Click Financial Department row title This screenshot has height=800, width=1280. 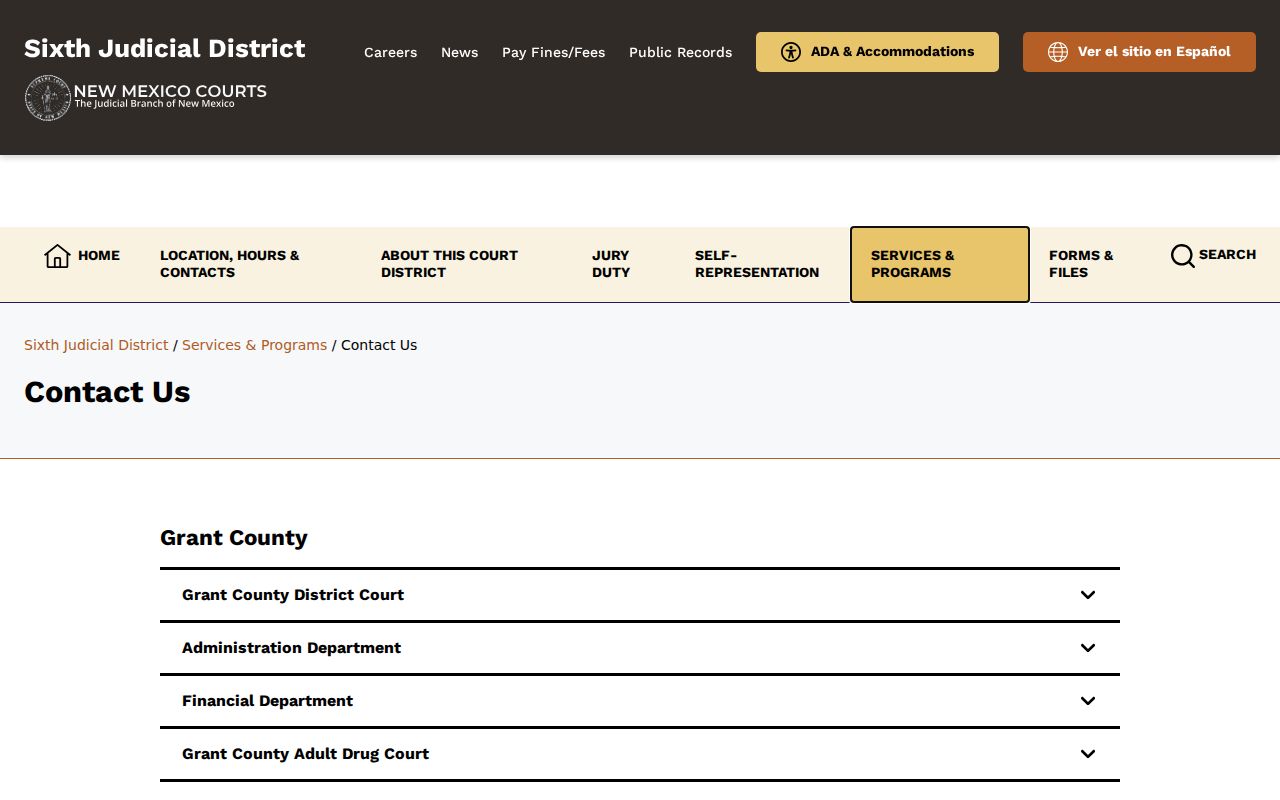(x=267, y=701)
